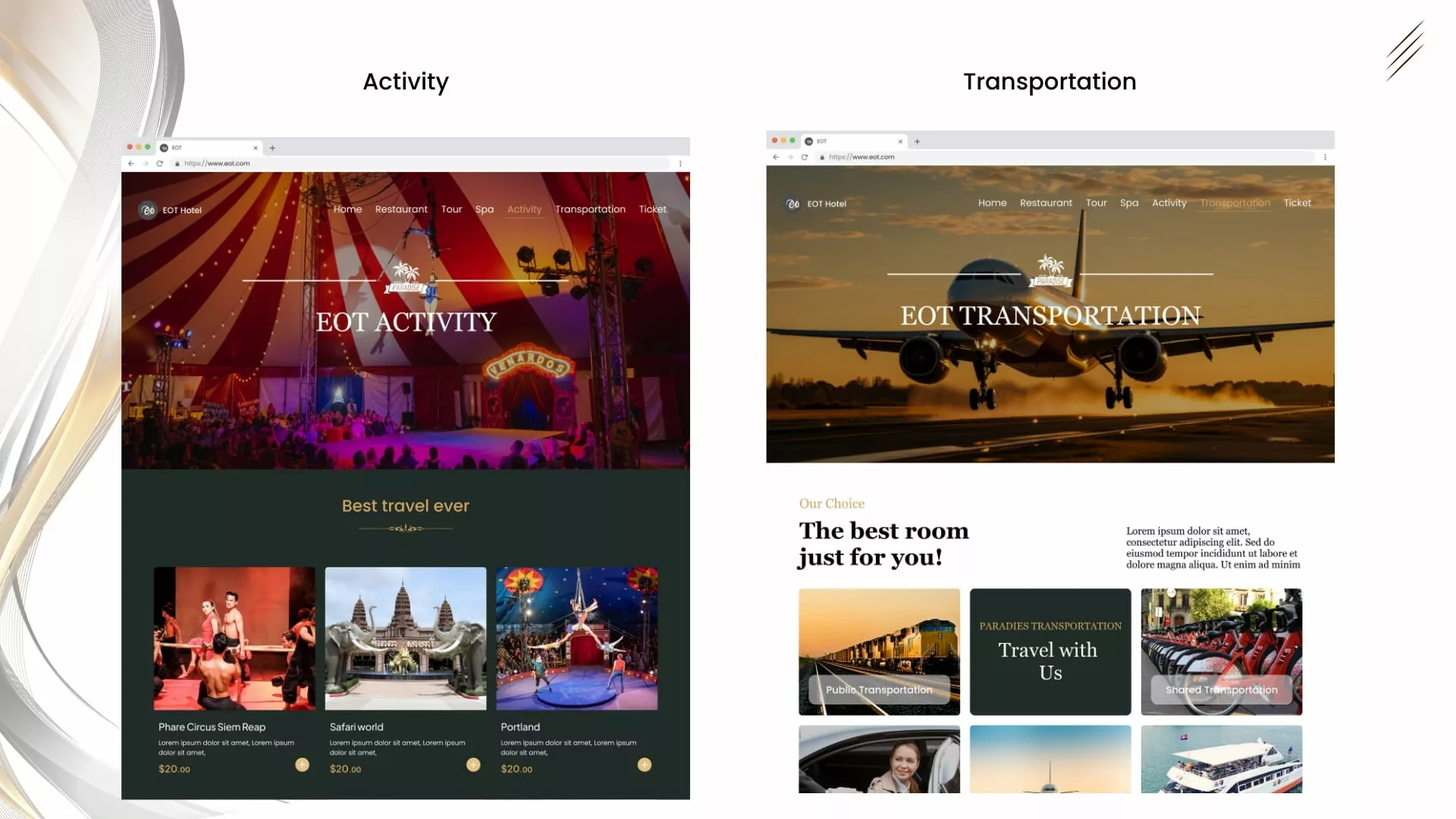The image size is (1456, 819).
Task: Close the EOT tab in Activity browser
Action: coord(256,148)
